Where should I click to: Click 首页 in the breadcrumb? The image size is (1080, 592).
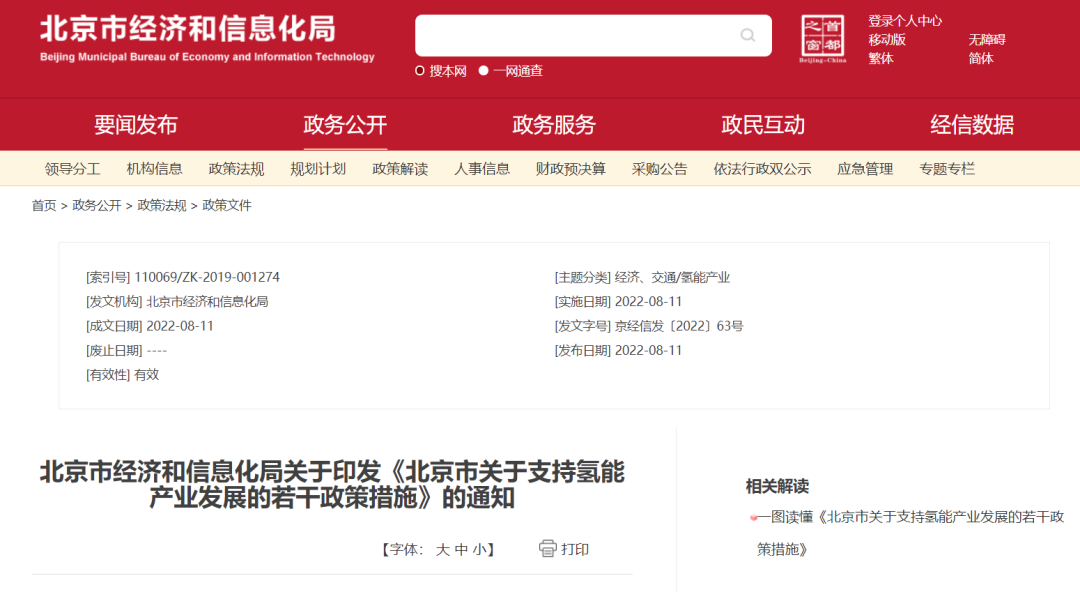(44, 205)
